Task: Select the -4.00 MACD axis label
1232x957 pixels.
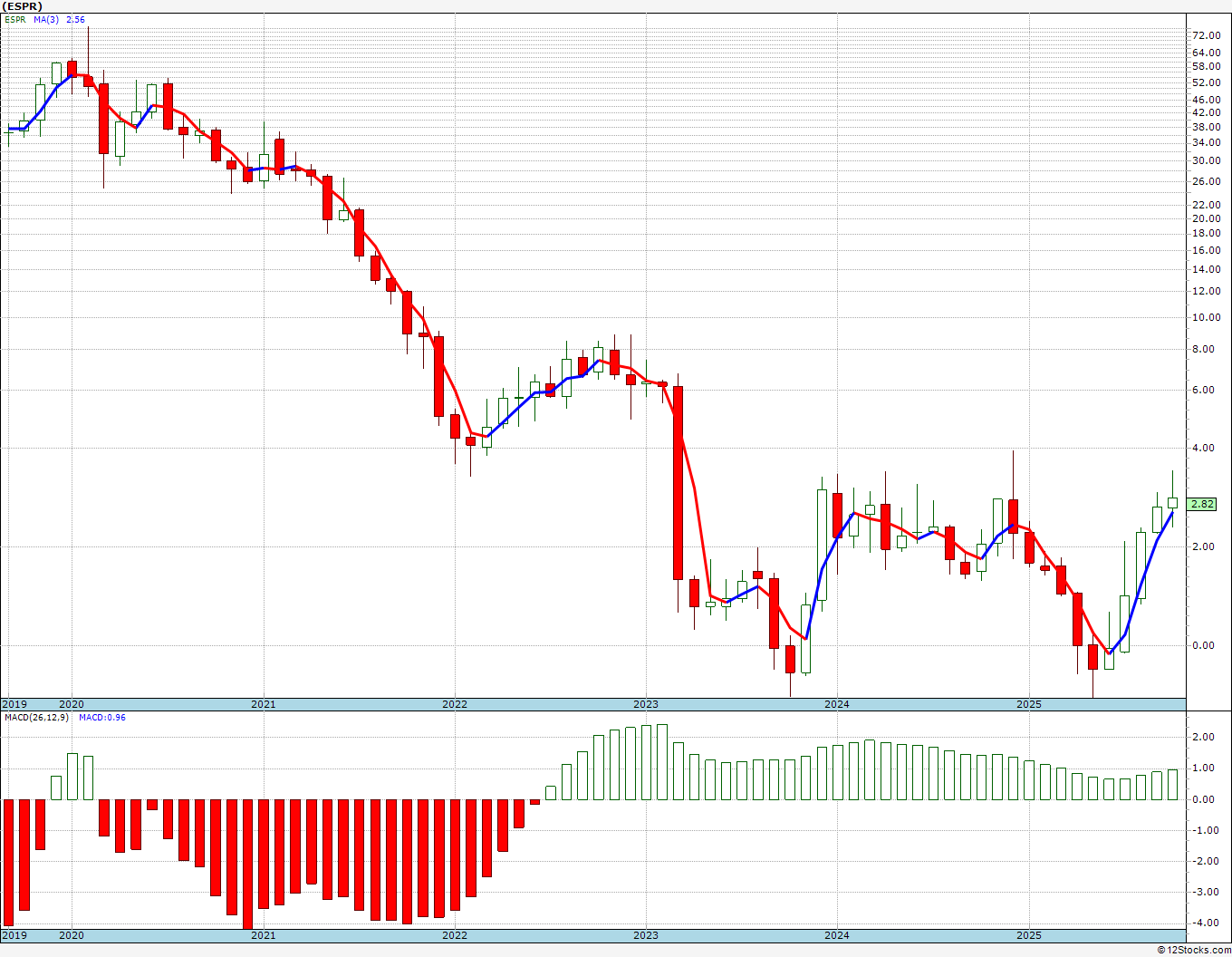Action: coord(1207,923)
